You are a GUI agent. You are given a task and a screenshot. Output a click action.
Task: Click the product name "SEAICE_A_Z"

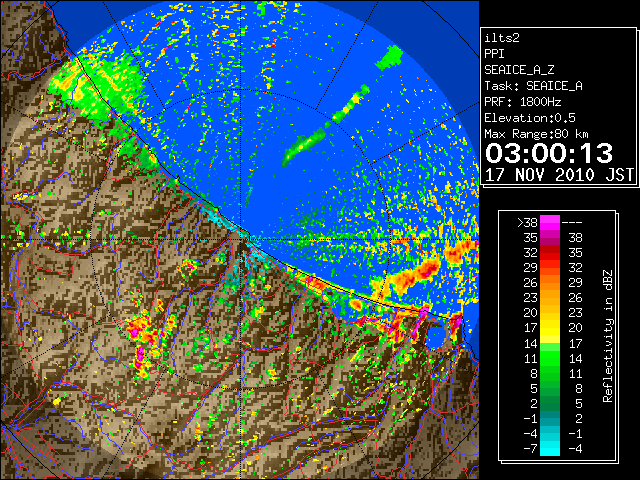[x=519, y=70]
